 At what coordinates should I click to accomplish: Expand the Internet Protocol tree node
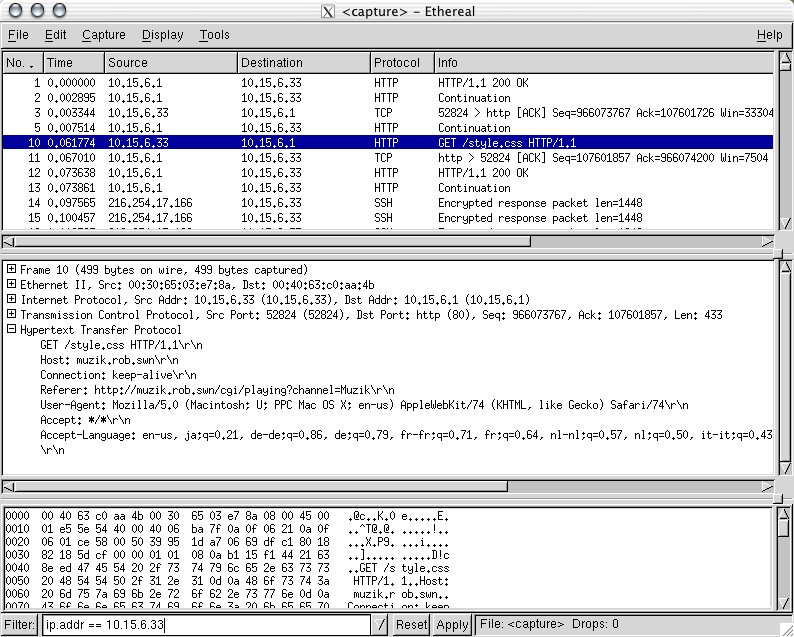coord(11,300)
